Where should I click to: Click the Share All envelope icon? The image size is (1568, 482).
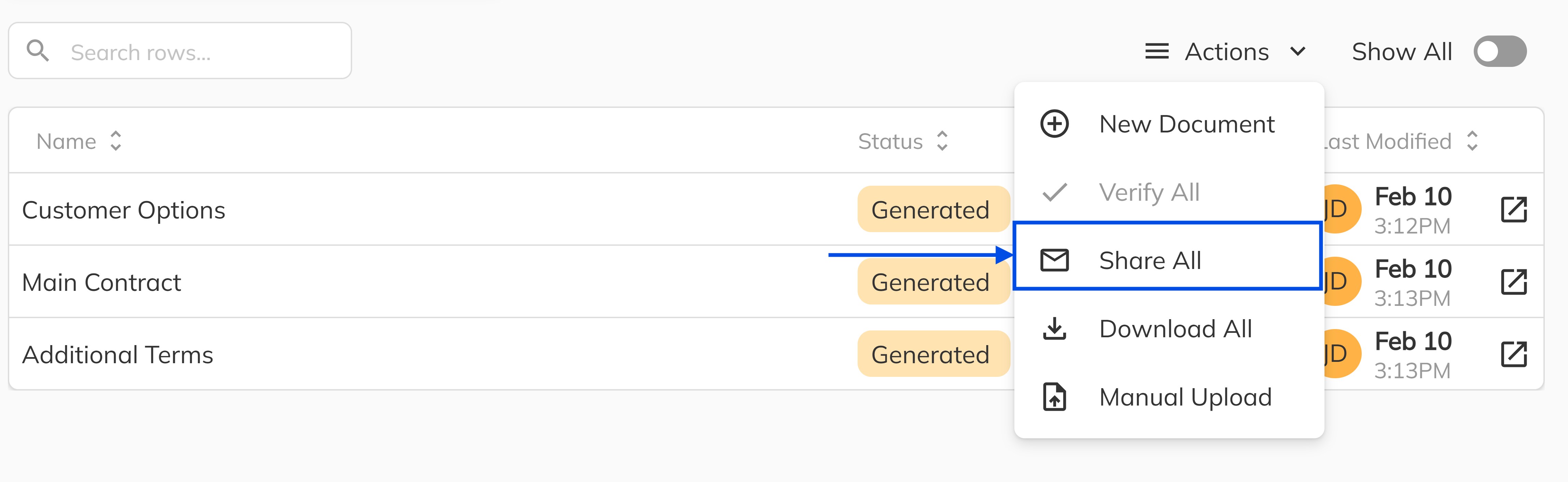pos(1054,260)
